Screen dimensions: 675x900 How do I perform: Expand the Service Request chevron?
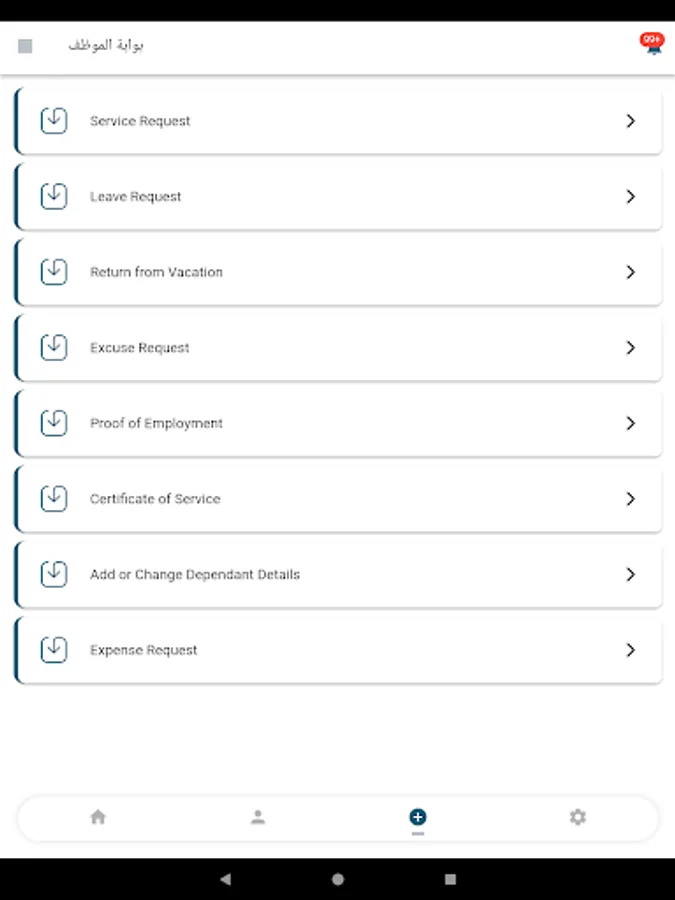point(630,121)
